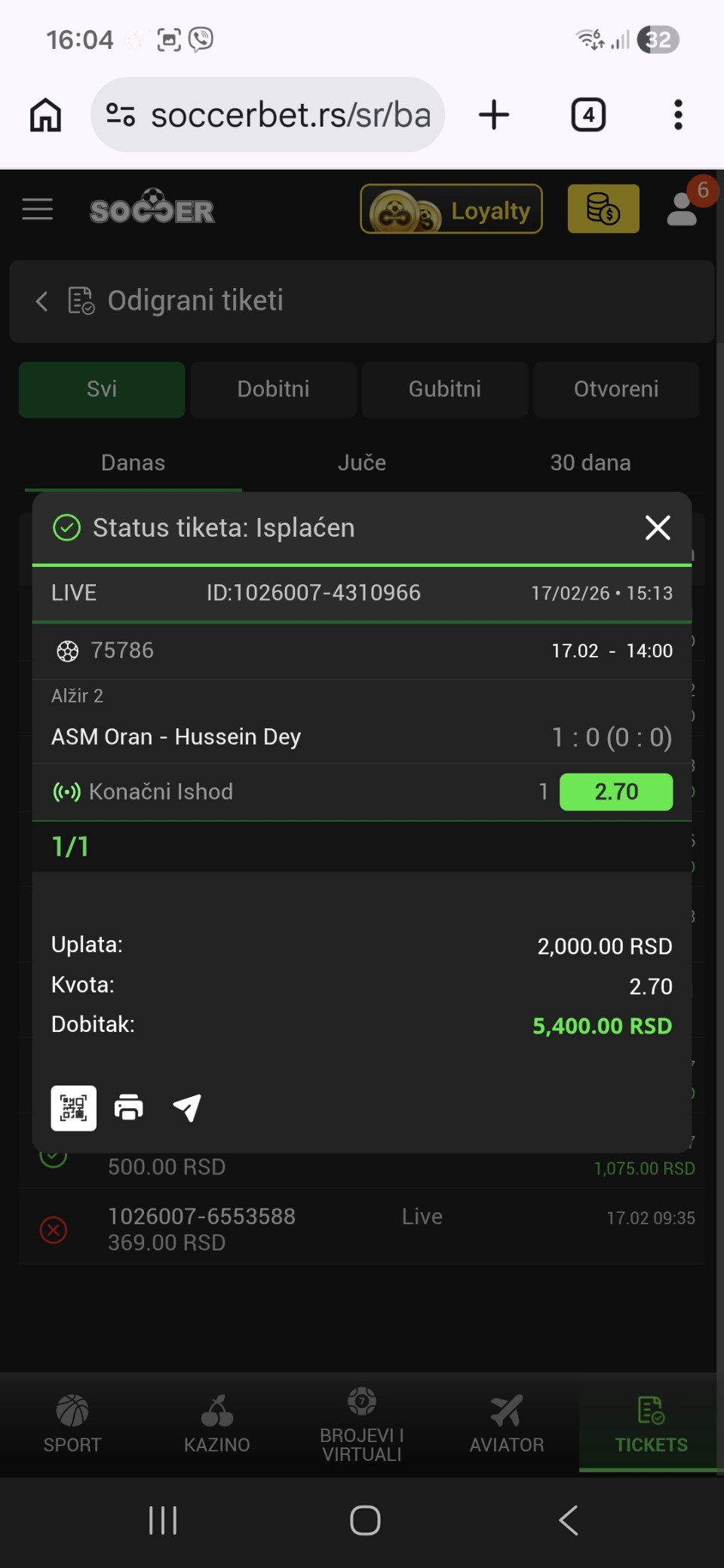Show Otvoreni tickets
The image size is (724, 1568).
[616, 389]
